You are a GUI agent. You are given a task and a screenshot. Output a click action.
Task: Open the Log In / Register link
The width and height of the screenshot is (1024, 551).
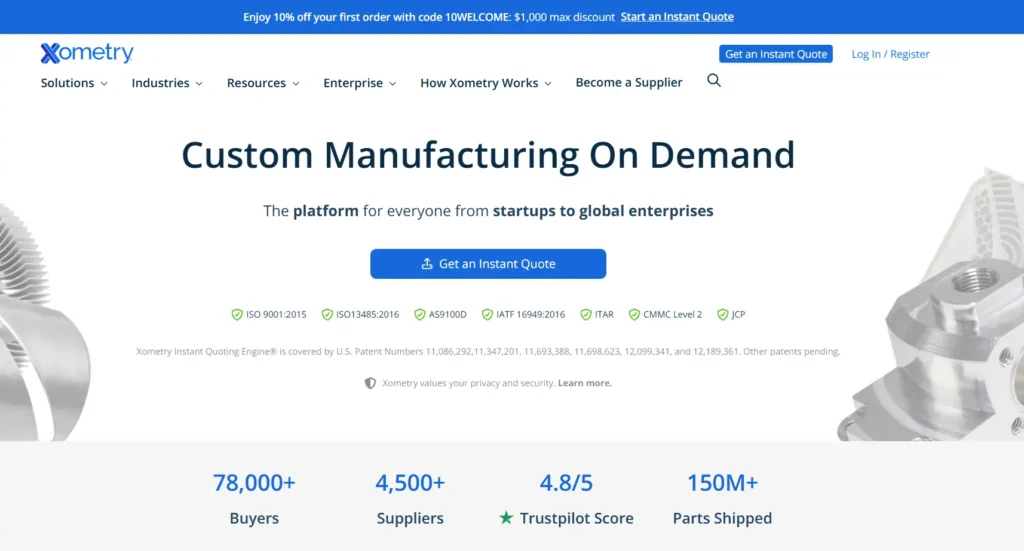click(890, 54)
